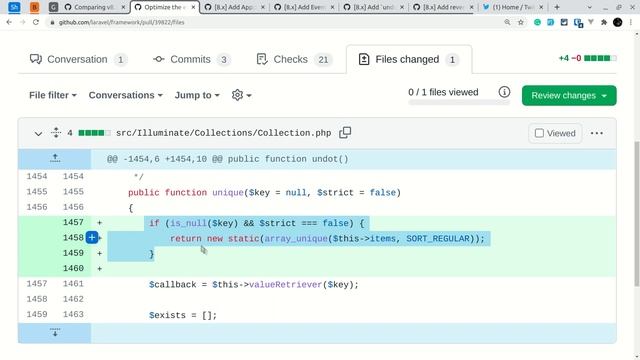Click the orange 'B' pinned tab
640x360 pixels.
click(x=35, y=7)
